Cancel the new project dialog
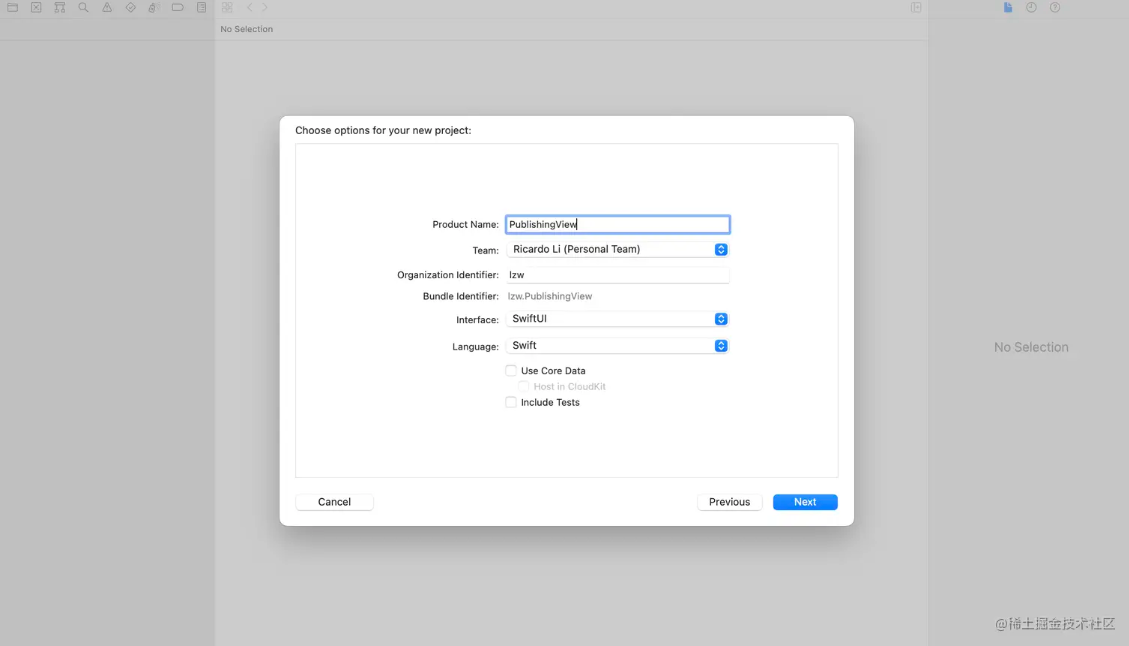This screenshot has height=646, width=1129. click(334, 502)
